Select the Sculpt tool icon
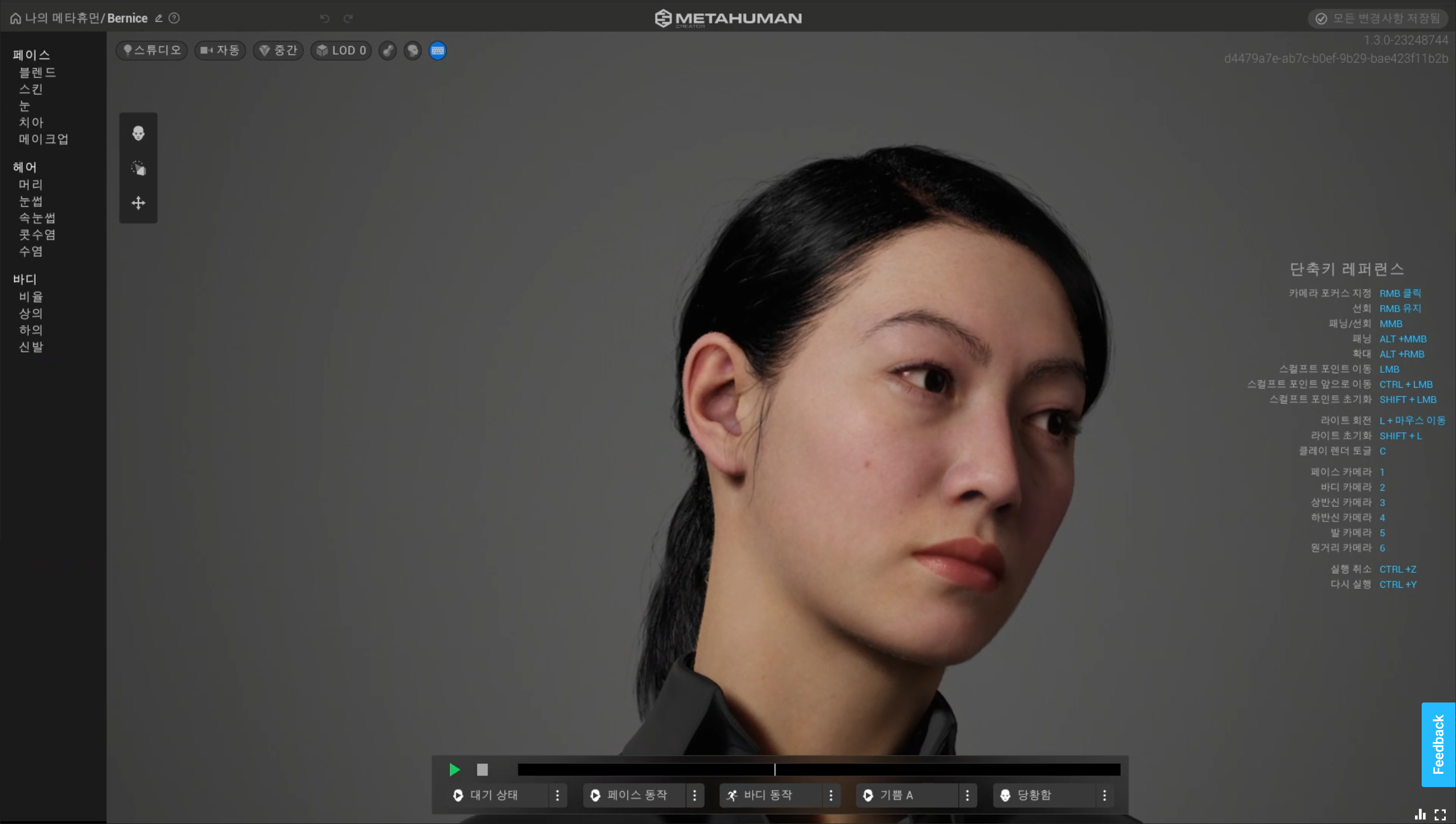 tap(138, 168)
